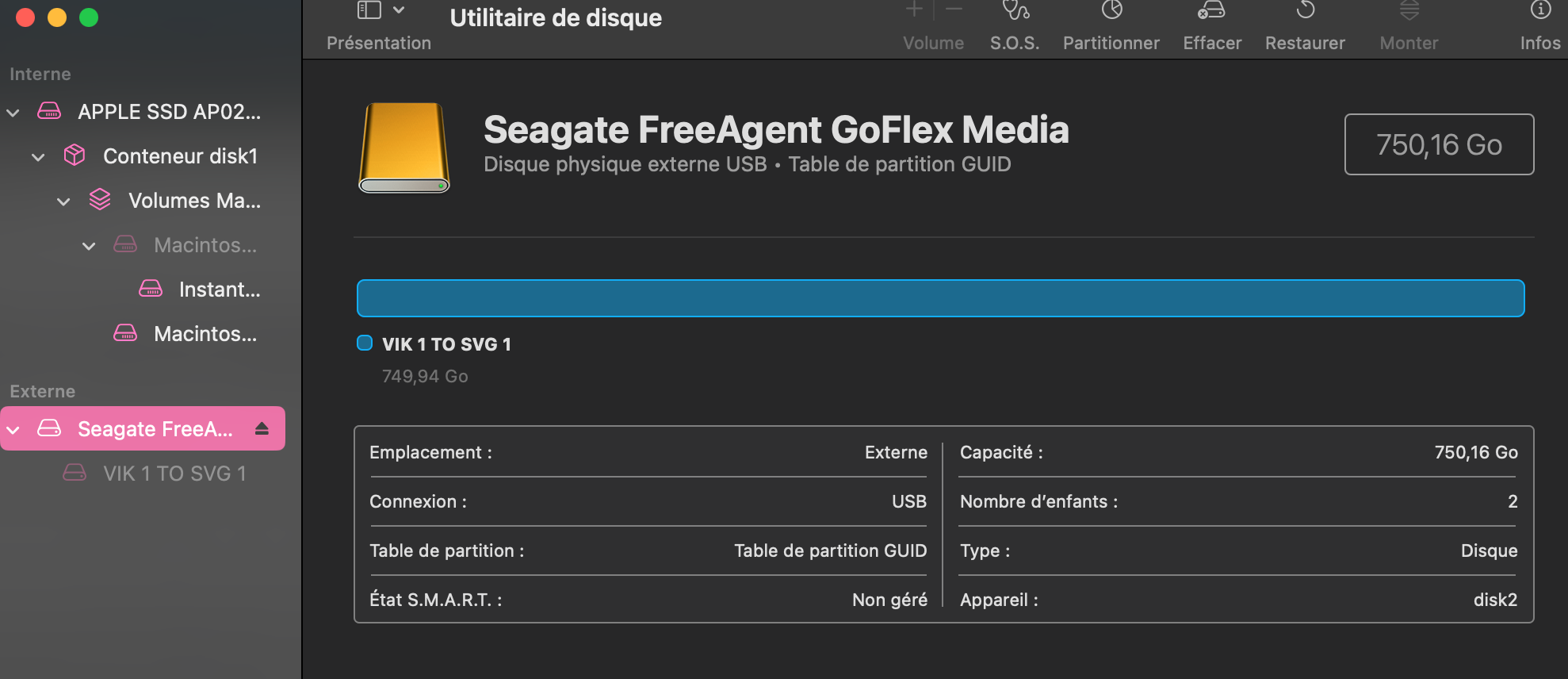Collapse the Seagate FreeA... disk entry
Image resolution: width=1568 pixels, height=679 pixels.
tap(13, 430)
